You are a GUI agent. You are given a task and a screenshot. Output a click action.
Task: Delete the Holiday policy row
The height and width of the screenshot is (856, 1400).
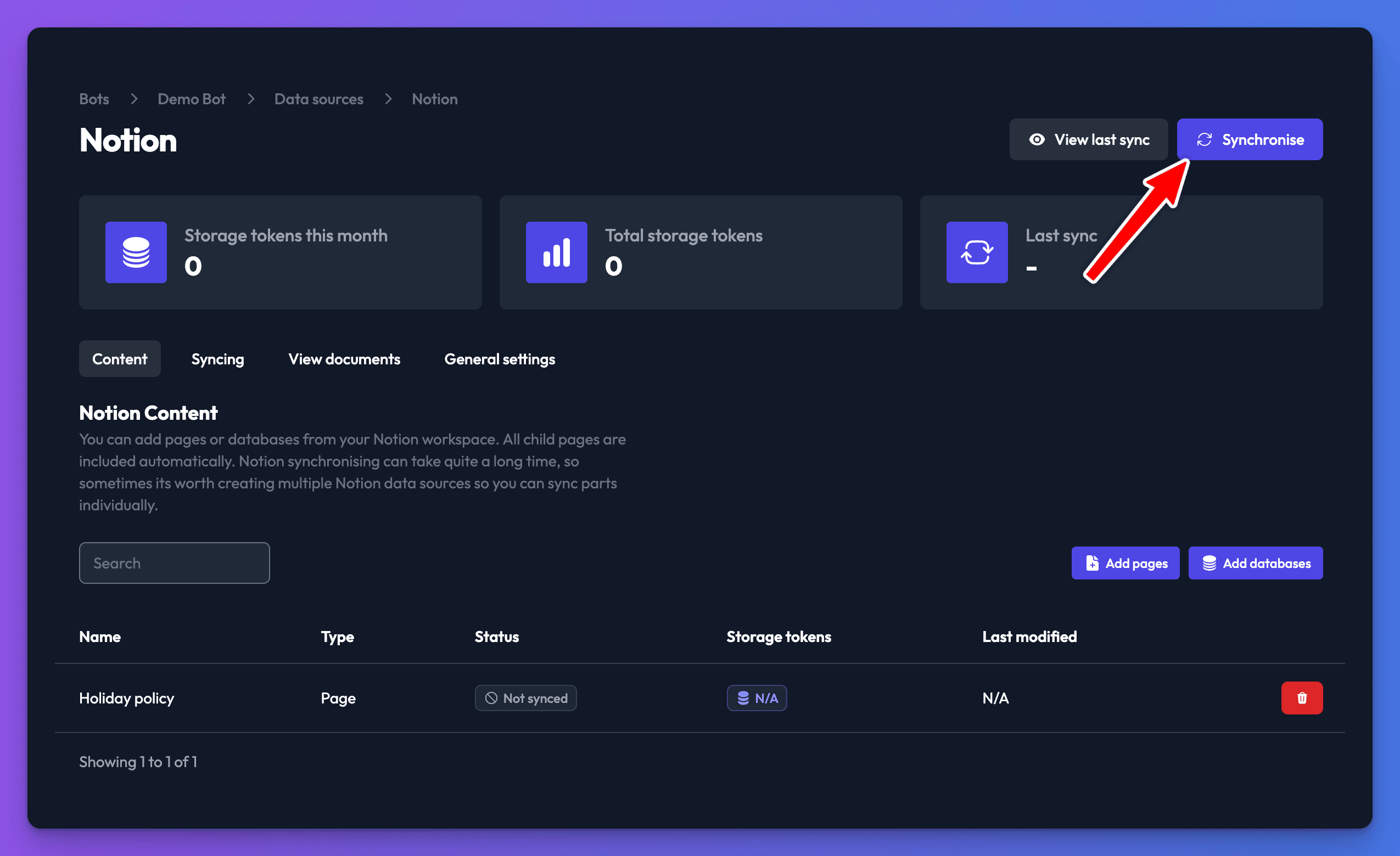[1302, 697]
